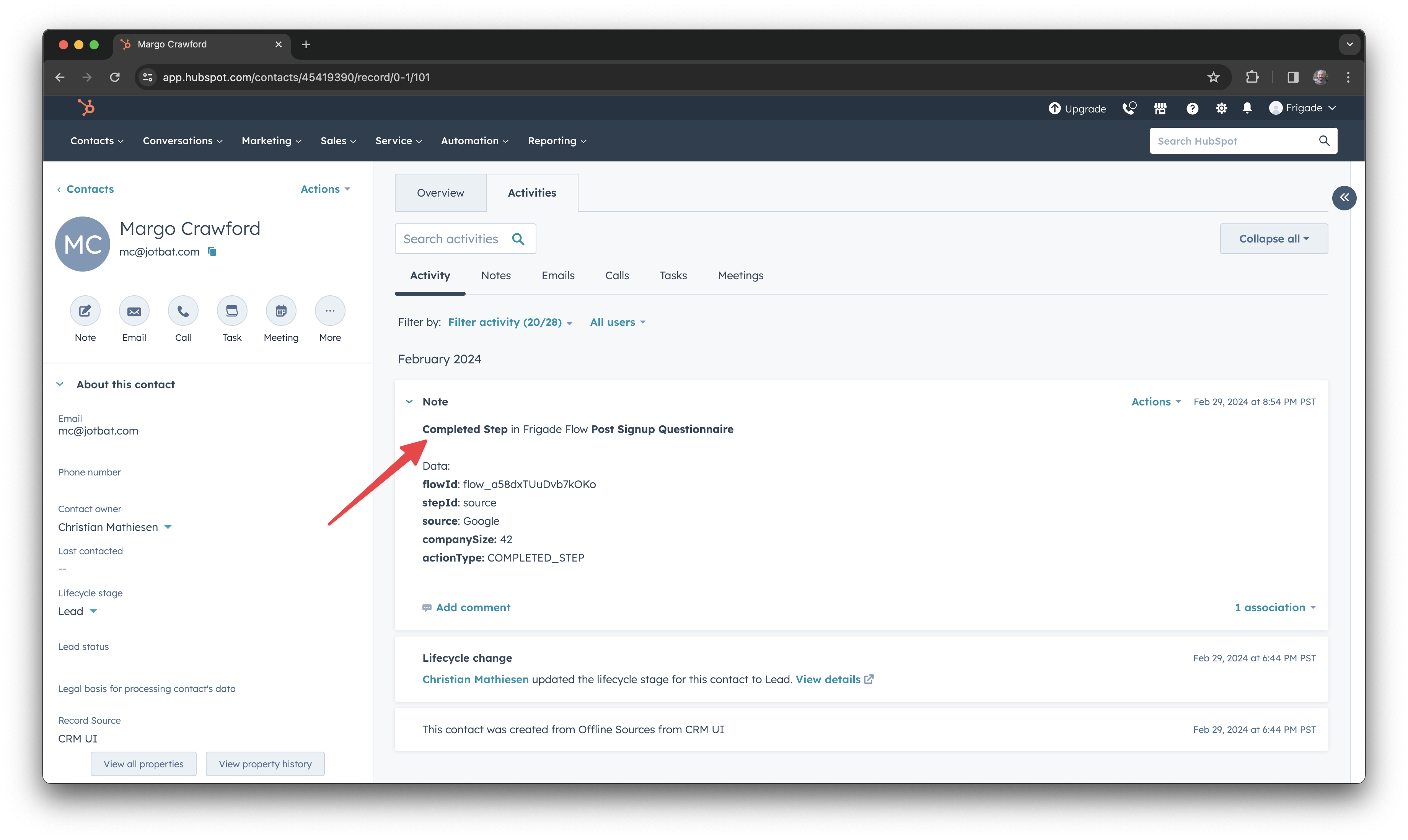Open Settings using the gear icon
Viewport: 1408px width, 840px height.
[1221, 107]
